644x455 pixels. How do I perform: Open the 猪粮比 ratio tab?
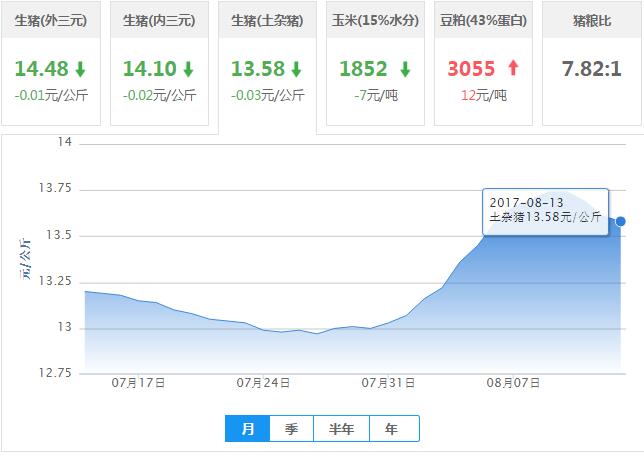click(x=591, y=20)
